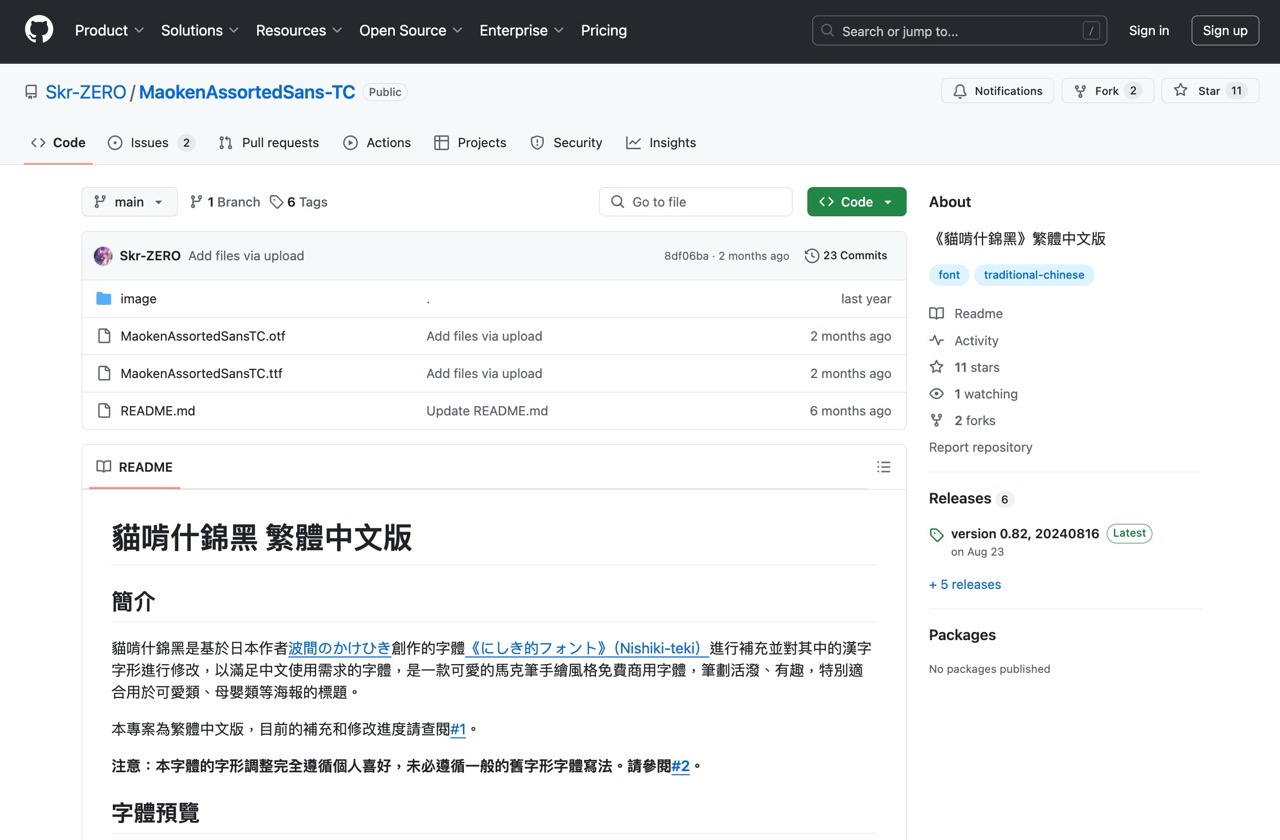The image size is (1280, 840).
Task: Expand the Solutions menu
Action: (x=200, y=31)
